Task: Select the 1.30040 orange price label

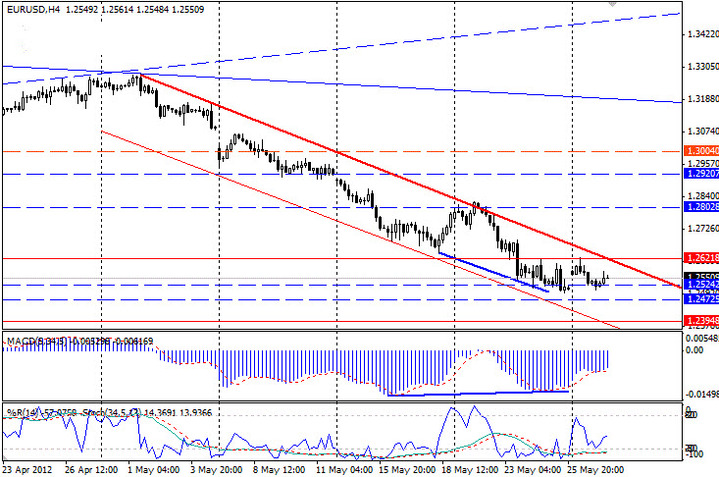Action: pos(700,150)
